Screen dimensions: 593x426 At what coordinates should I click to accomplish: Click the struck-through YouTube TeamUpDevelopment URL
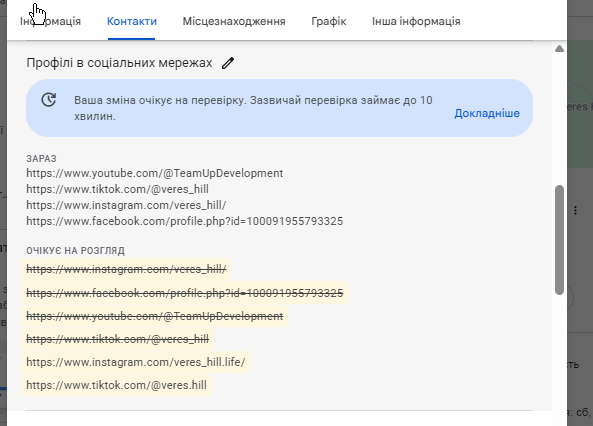(x=155, y=316)
